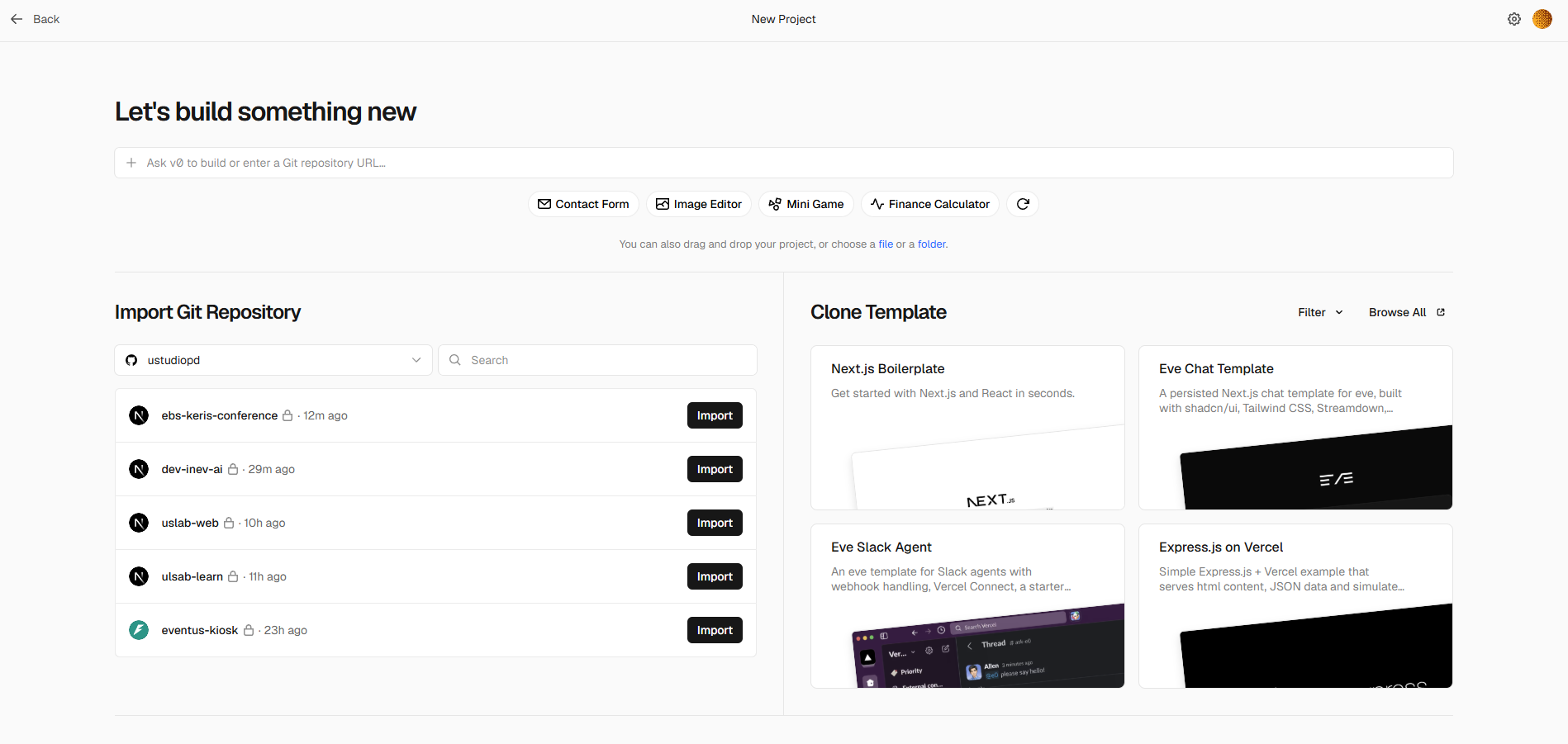The image size is (1568, 744).
Task: Open settings via the gear icon
Action: (x=1514, y=19)
